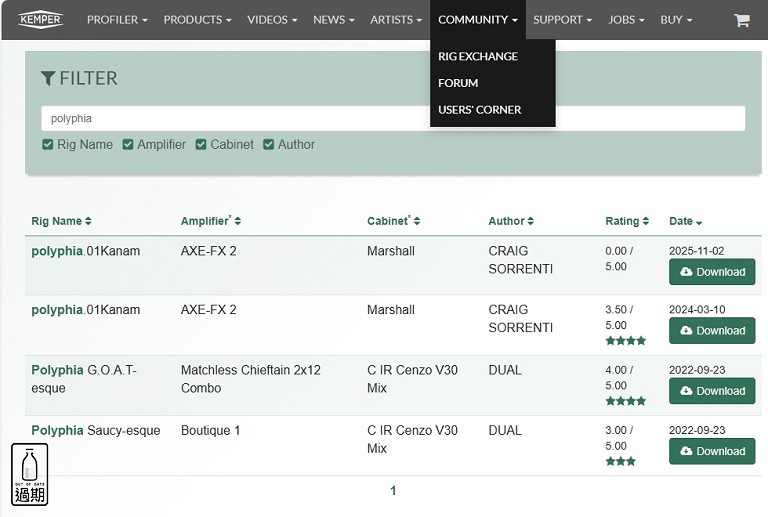Download the Polyphia G.O.A.T-esque rig
Viewport: 768px width, 517px height.
pos(712,391)
